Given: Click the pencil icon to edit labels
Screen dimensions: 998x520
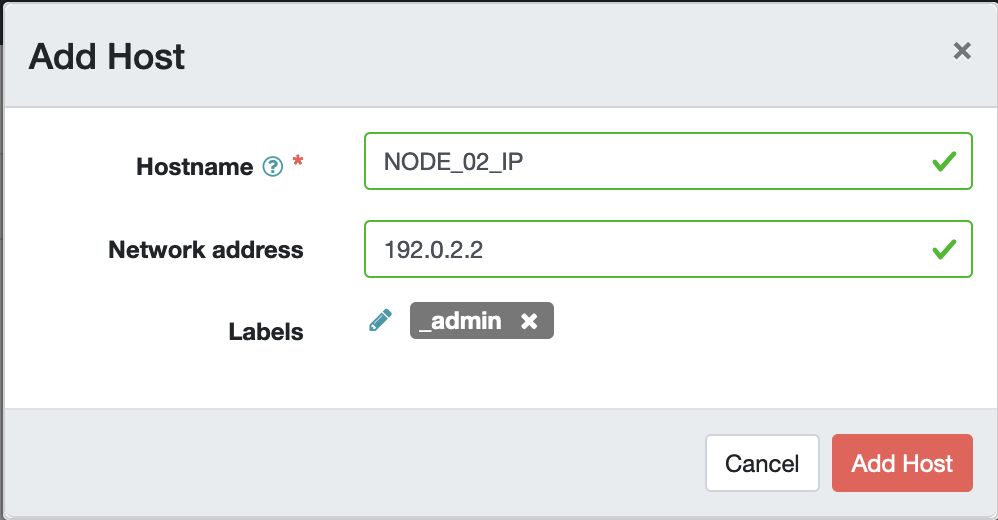Looking at the screenshot, I should 380,321.
